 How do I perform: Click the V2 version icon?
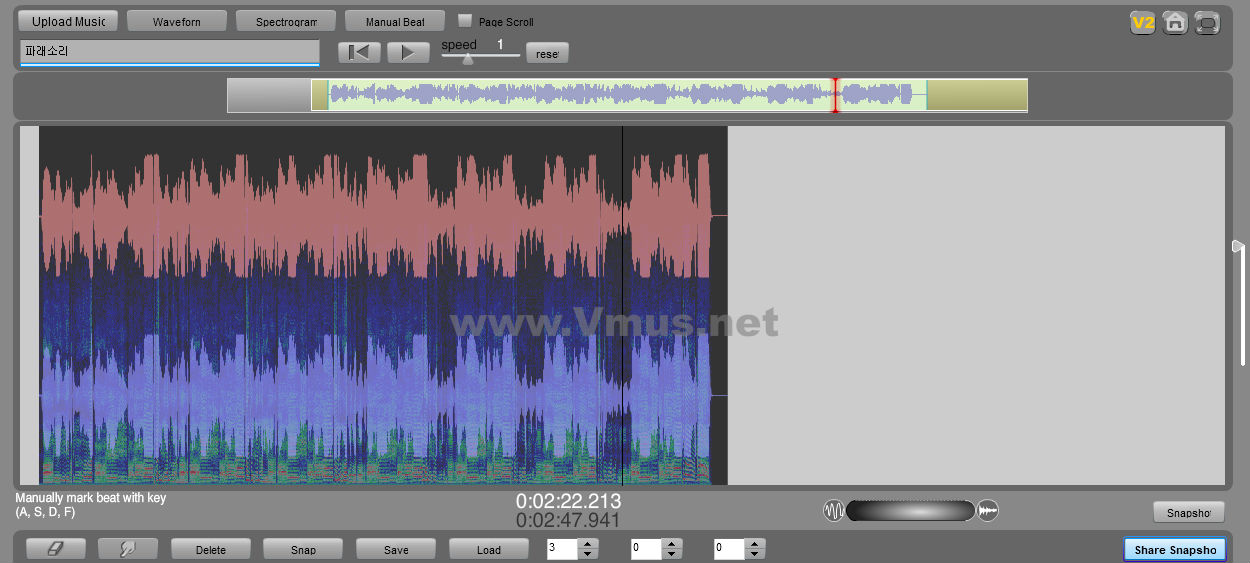click(1142, 23)
